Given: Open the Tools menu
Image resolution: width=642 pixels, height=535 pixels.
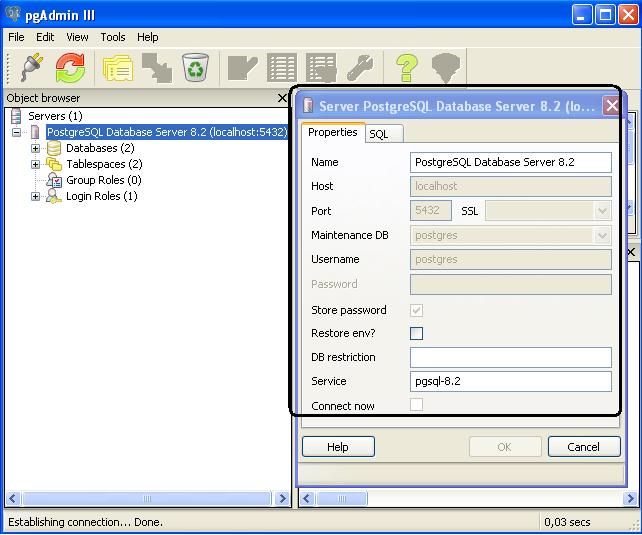Looking at the screenshot, I should pos(113,37).
